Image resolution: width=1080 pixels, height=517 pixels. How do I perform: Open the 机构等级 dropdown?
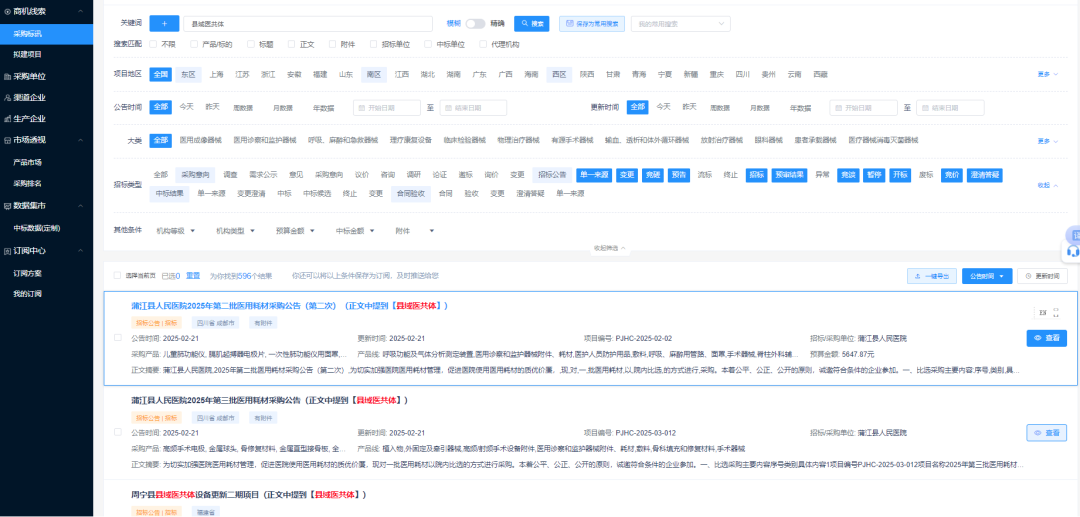pos(176,231)
